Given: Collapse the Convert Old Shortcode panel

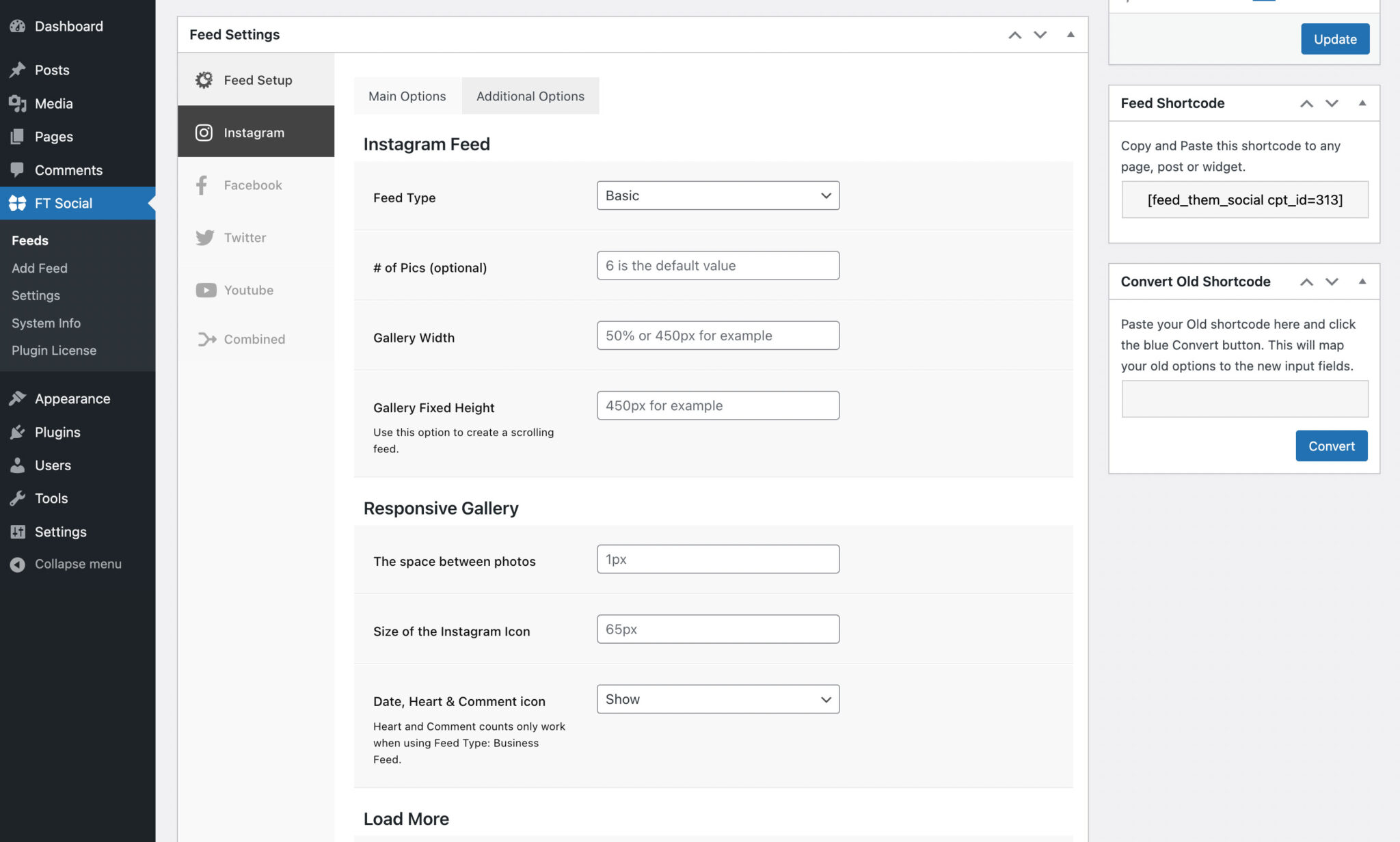Looking at the screenshot, I should [x=1362, y=282].
